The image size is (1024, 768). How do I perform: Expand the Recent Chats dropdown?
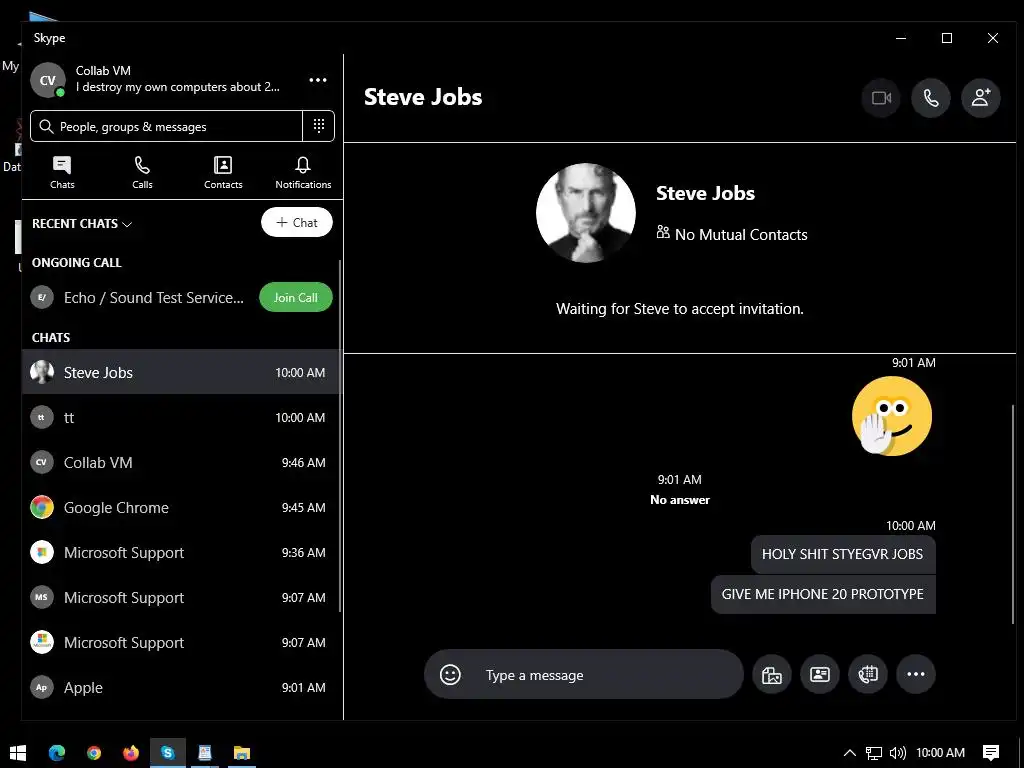click(82, 224)
